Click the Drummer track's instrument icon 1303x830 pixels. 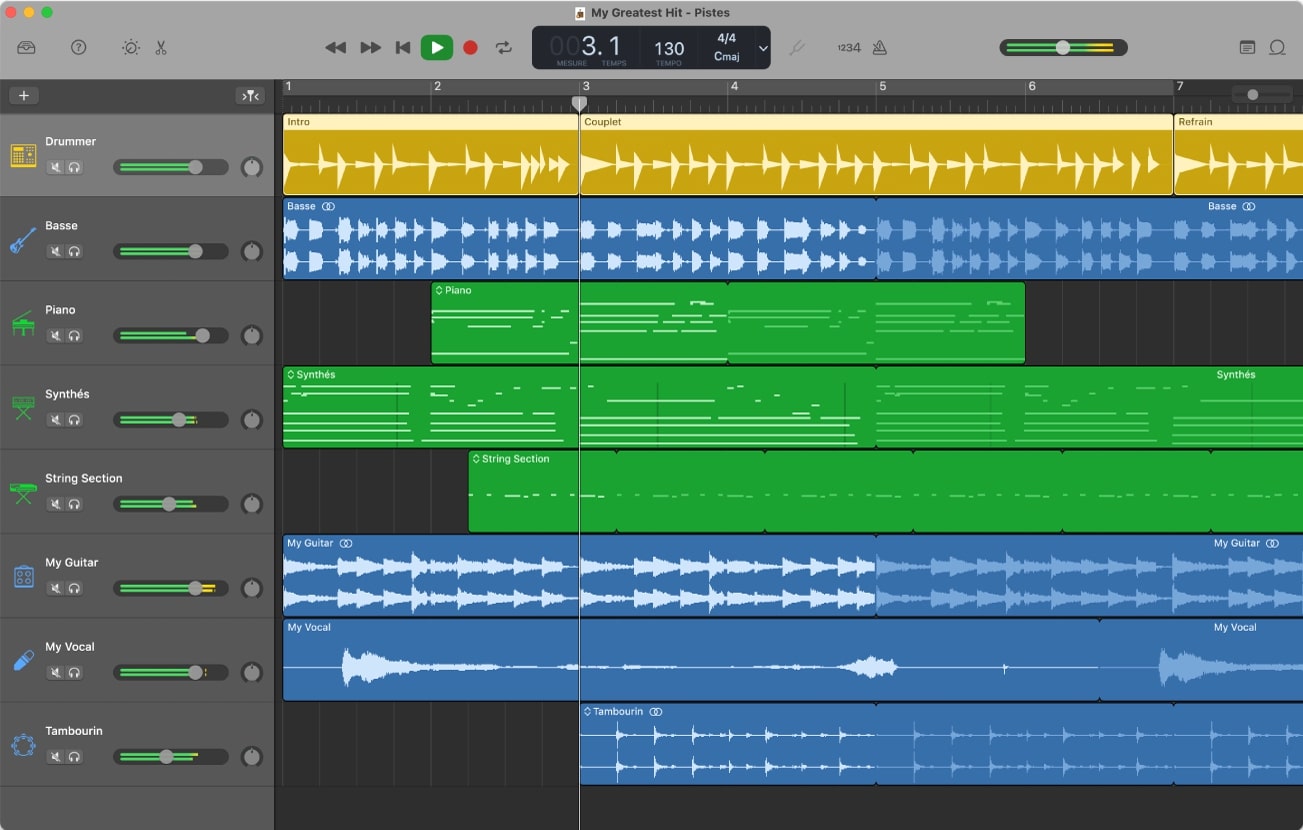[23, 156]
